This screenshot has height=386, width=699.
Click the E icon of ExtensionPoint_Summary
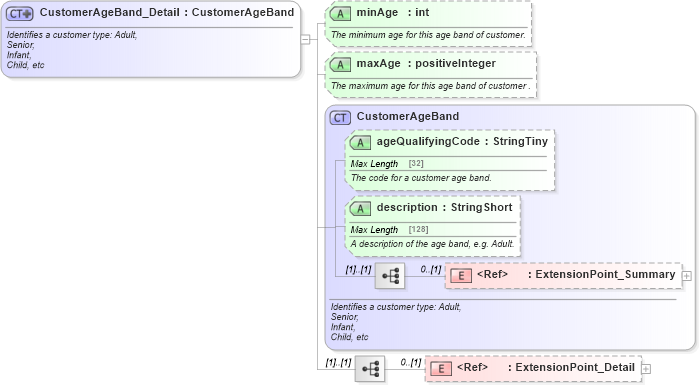pos(461,276)
